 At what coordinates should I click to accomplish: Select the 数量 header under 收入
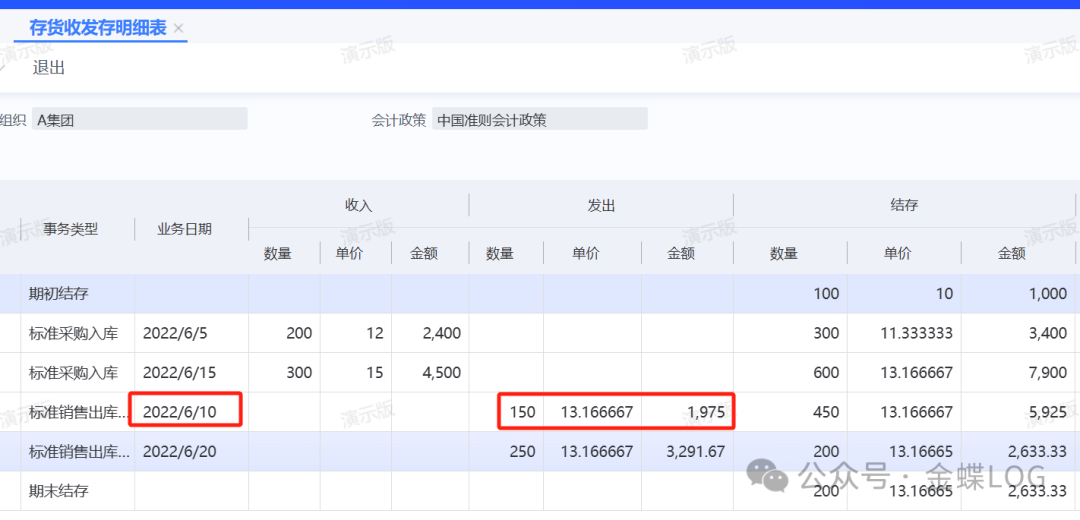[278, 254]
